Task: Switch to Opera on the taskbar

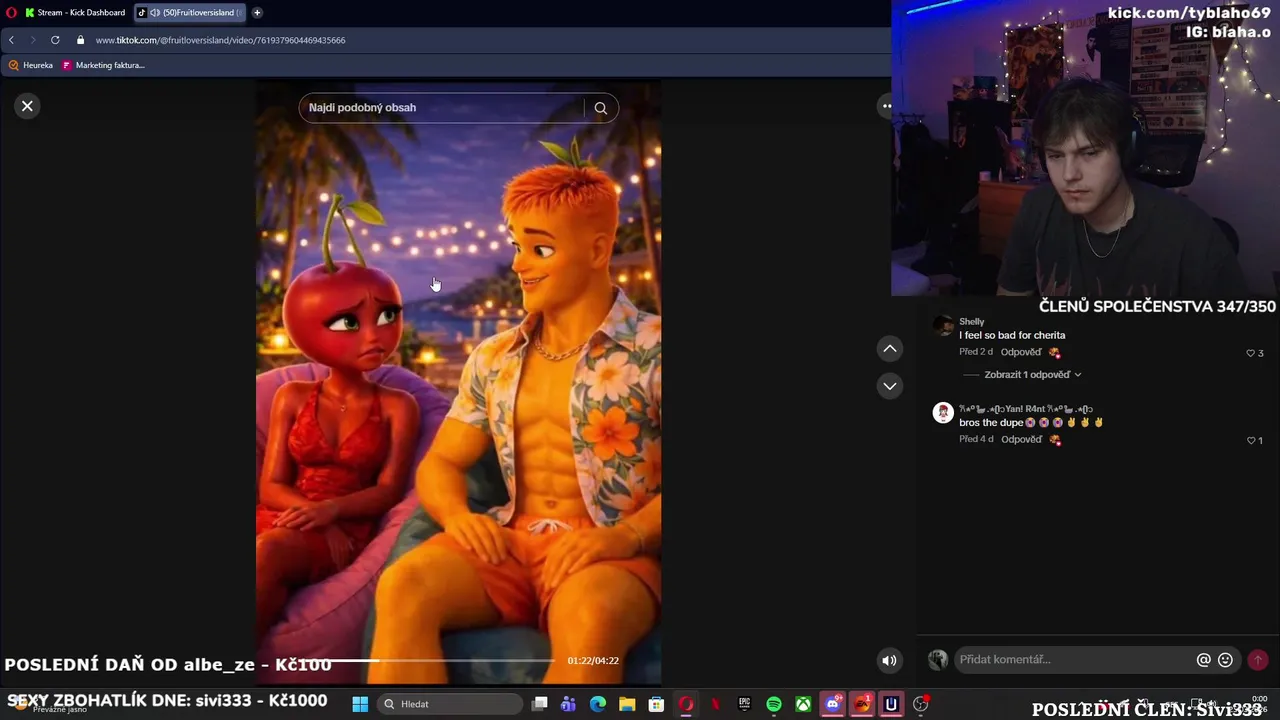Action: pyautogui.click(x=686, y=704)
